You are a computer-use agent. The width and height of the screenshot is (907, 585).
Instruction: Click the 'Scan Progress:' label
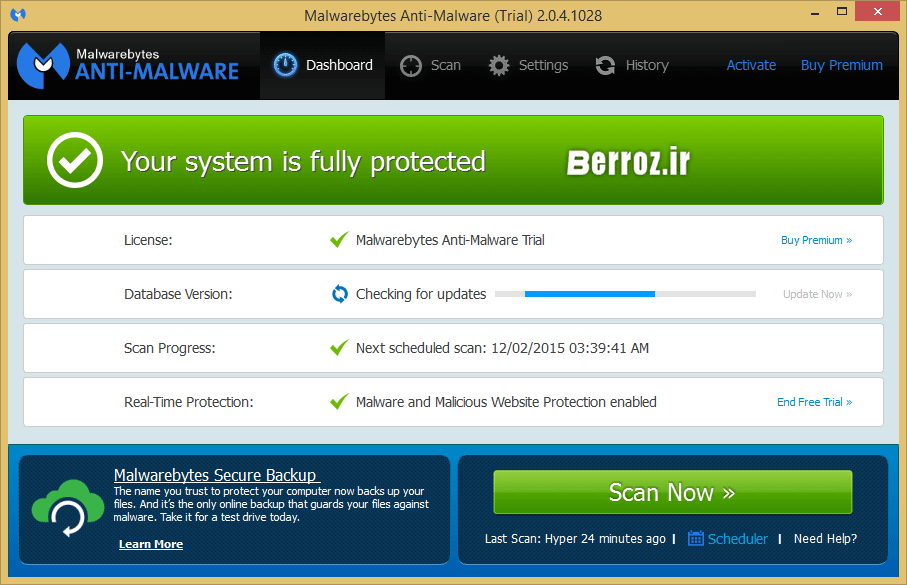click(169, 348)
